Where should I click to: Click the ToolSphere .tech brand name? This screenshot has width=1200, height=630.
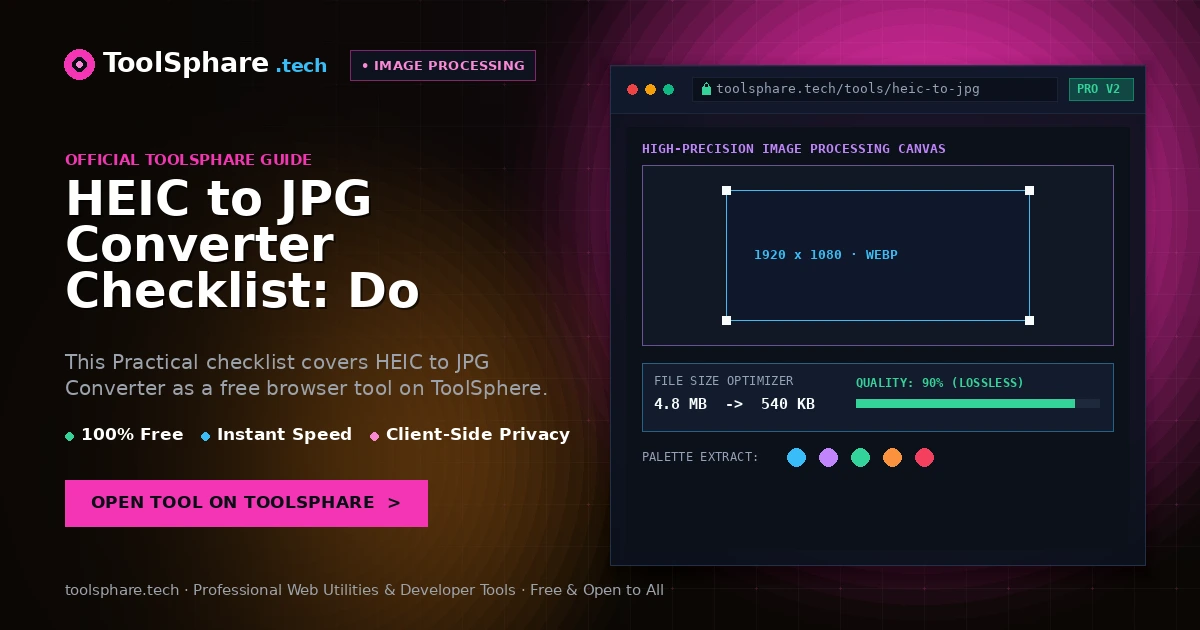coord(215,64)
